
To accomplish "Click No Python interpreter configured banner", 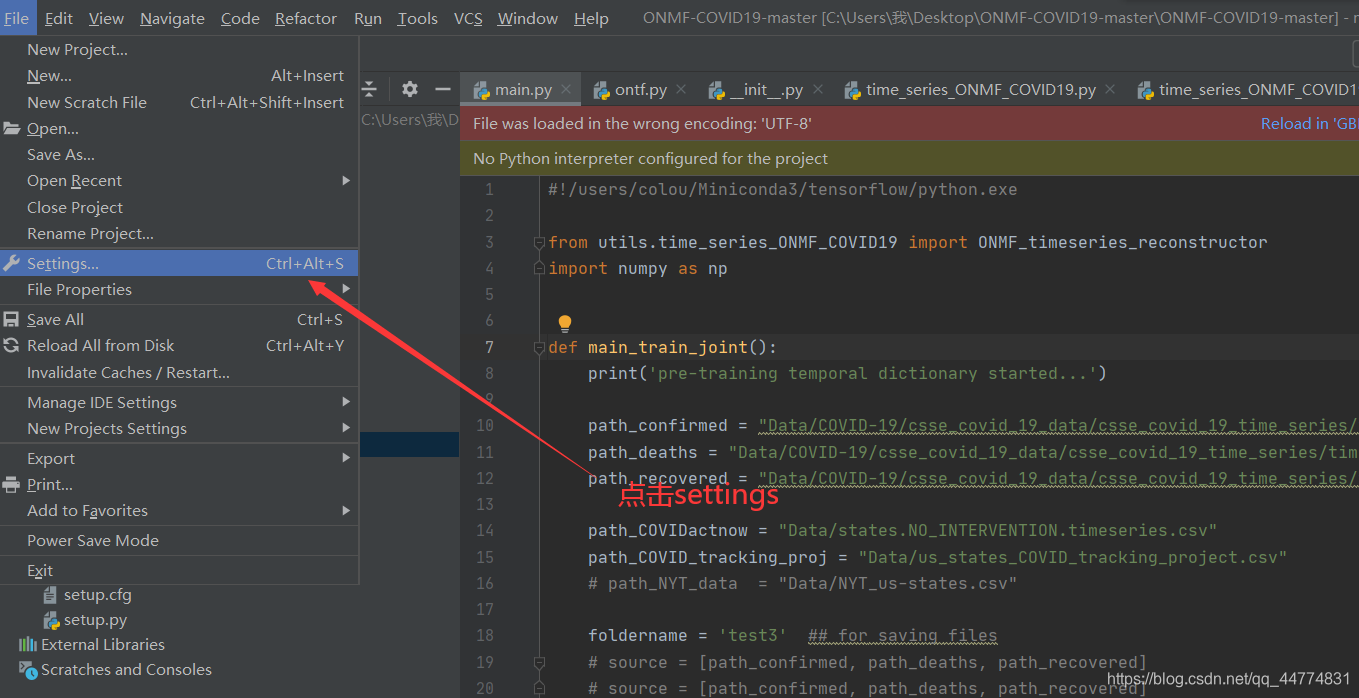I will pyautogui.click(x=909, y=158).
